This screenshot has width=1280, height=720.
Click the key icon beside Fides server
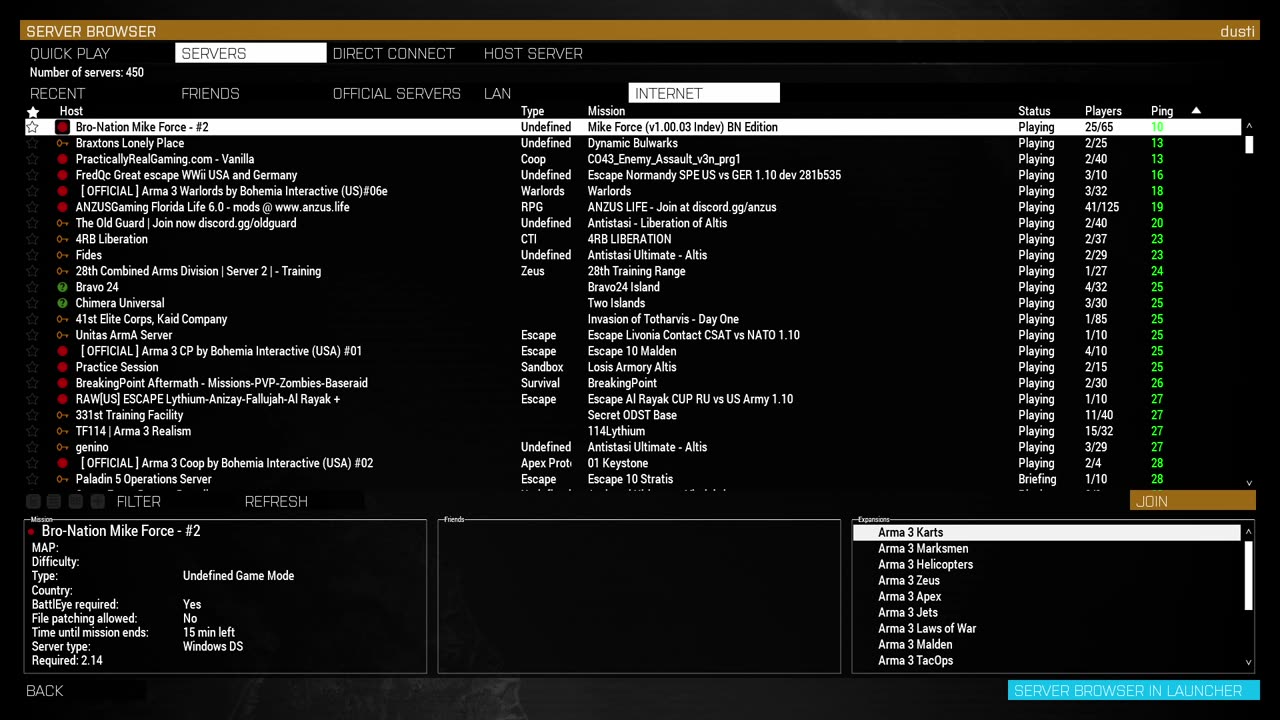point(62,255)
